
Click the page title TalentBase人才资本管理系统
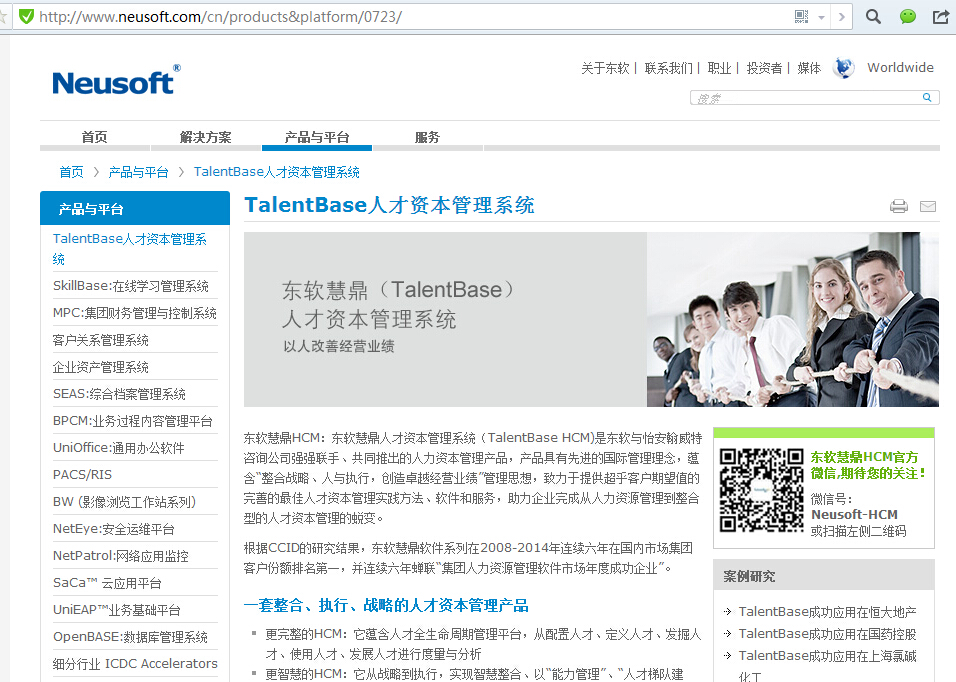(390, 205)
